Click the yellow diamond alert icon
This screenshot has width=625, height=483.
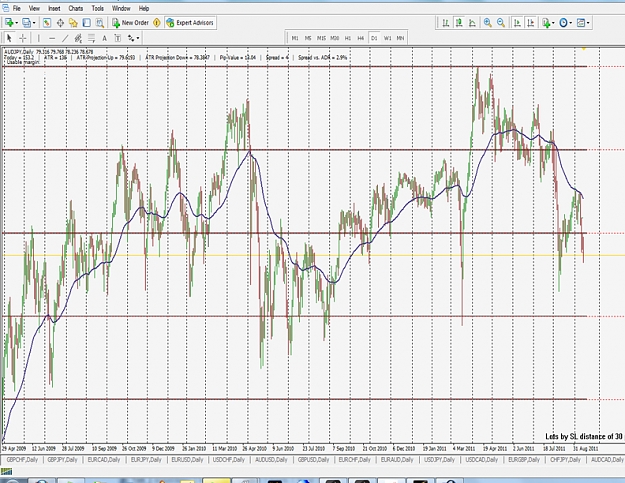(157, 23)
